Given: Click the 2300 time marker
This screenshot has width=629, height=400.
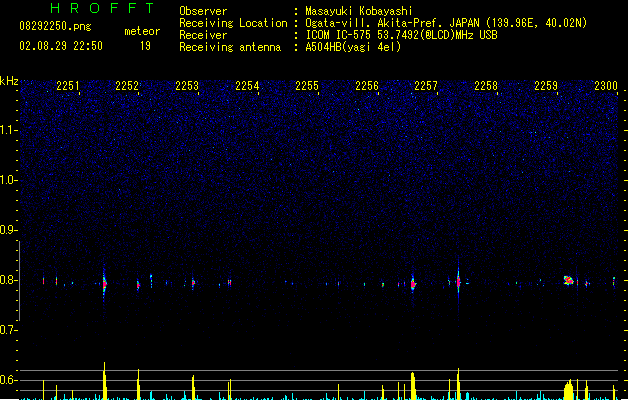Looking at the screenshot, I should pos(606,86).
